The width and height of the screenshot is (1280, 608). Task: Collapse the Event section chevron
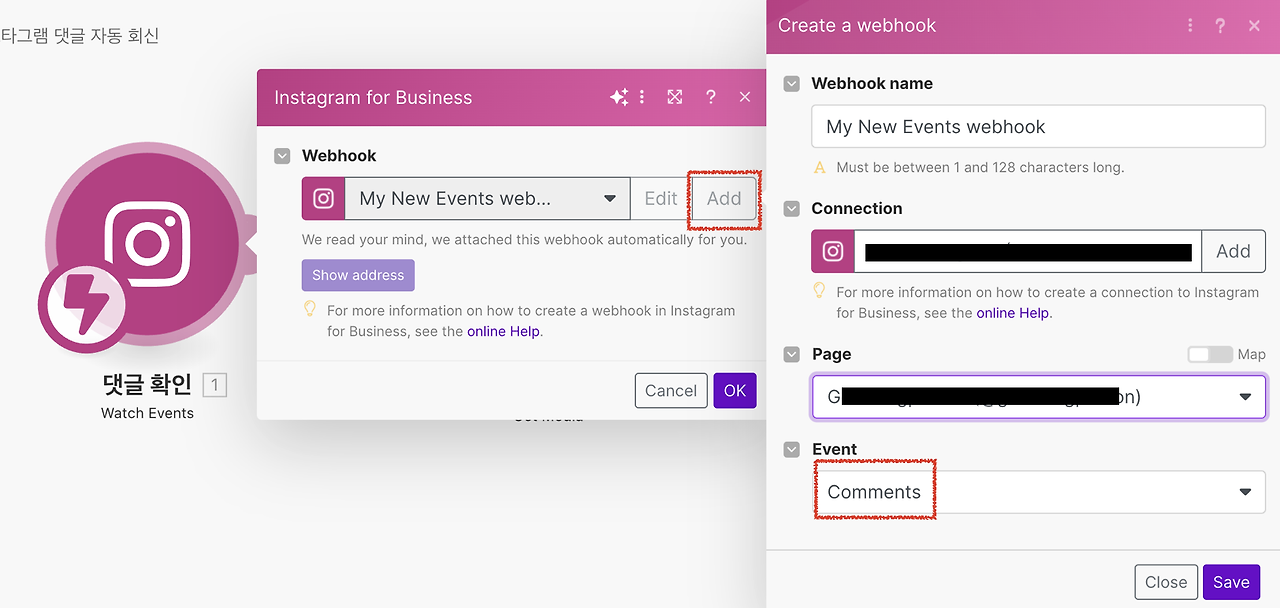coord(791,450)
